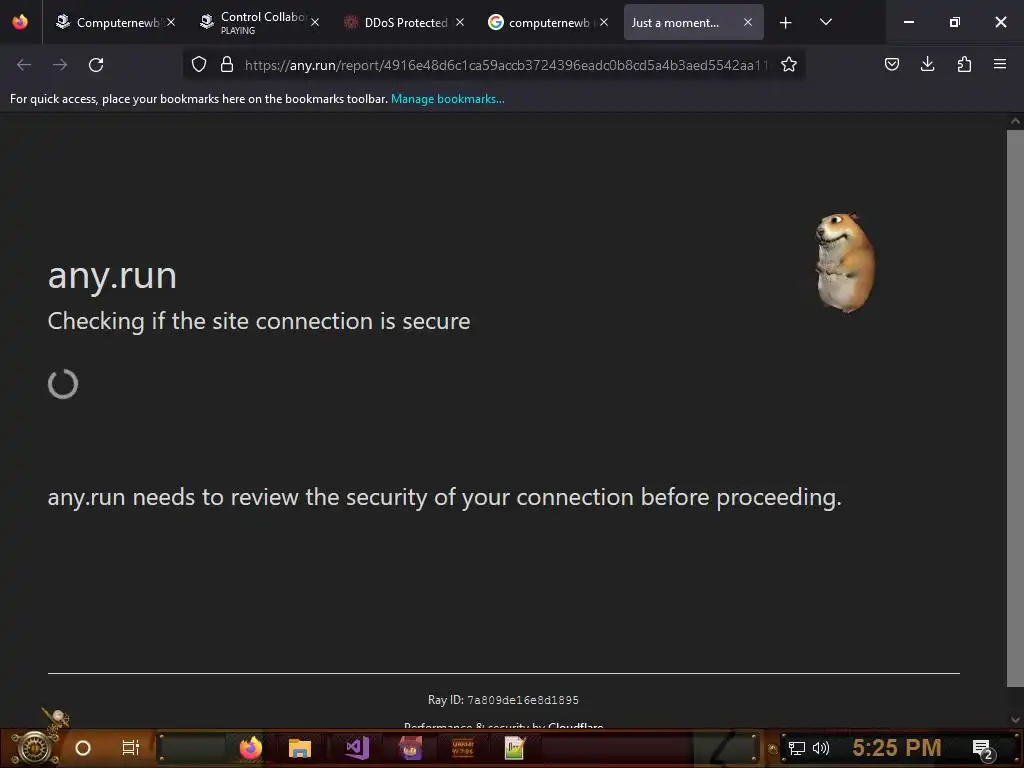View site security padlock information

point(227,64)
